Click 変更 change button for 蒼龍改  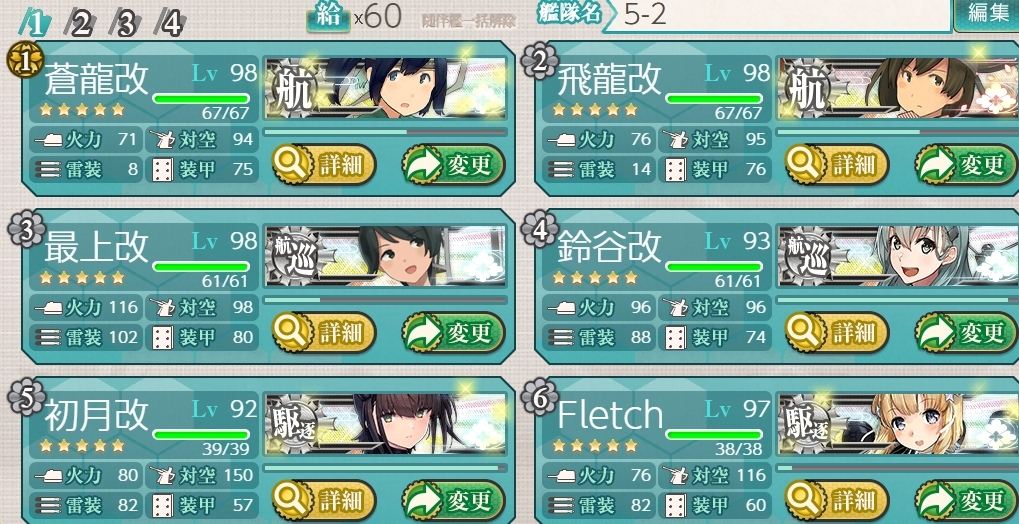coord(453,164)
